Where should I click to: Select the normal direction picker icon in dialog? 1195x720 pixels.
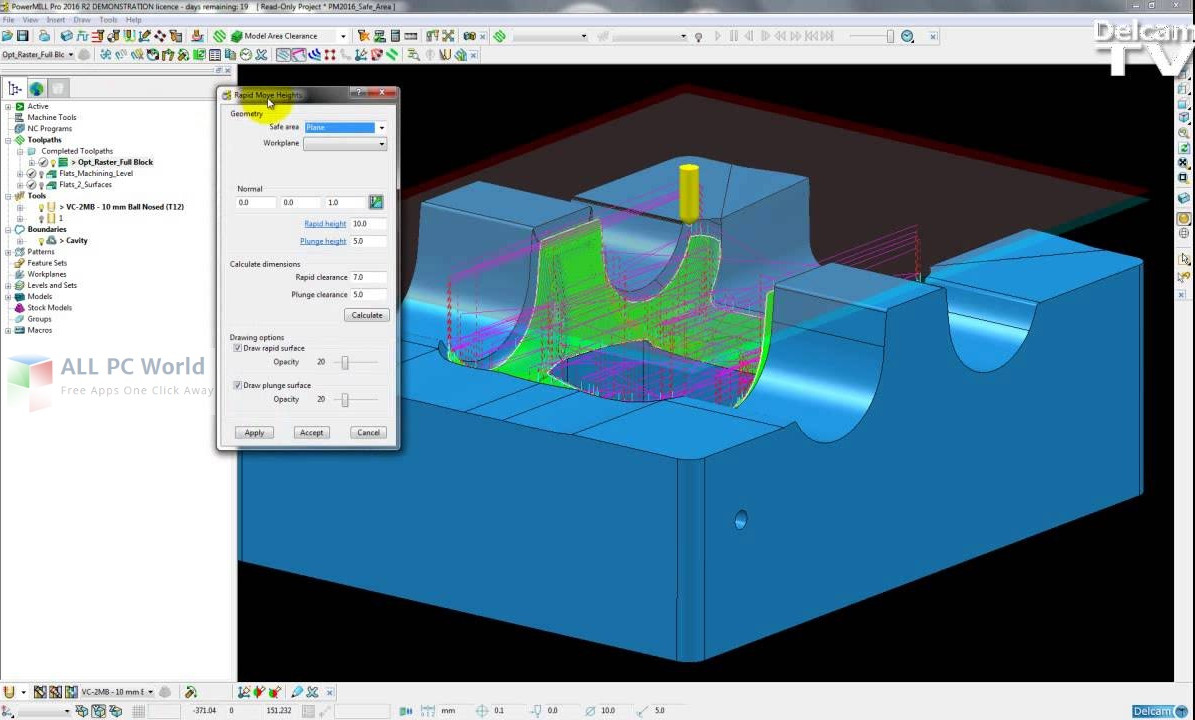[376, 202]
